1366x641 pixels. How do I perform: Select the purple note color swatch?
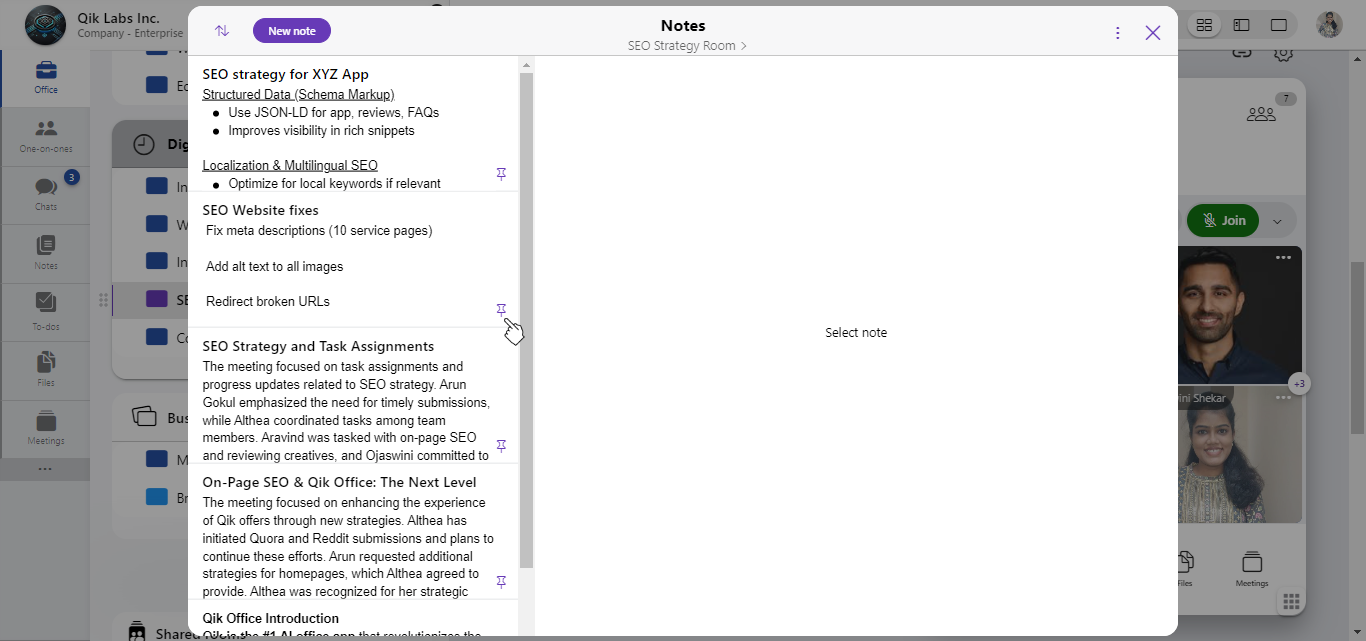pyautogui.click(x=155, y=299)
